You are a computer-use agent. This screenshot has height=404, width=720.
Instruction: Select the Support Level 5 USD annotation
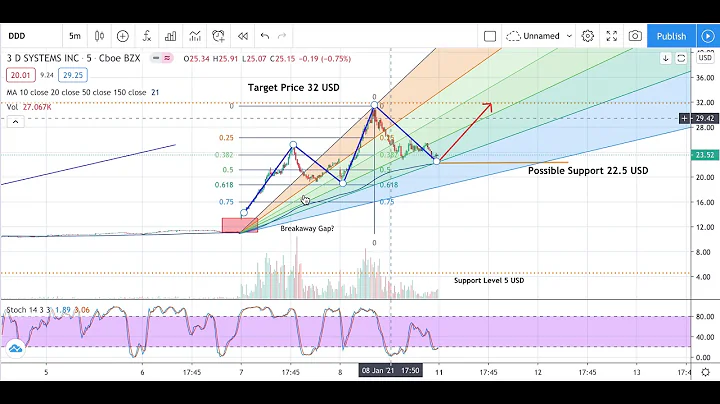tap(489, 280)
